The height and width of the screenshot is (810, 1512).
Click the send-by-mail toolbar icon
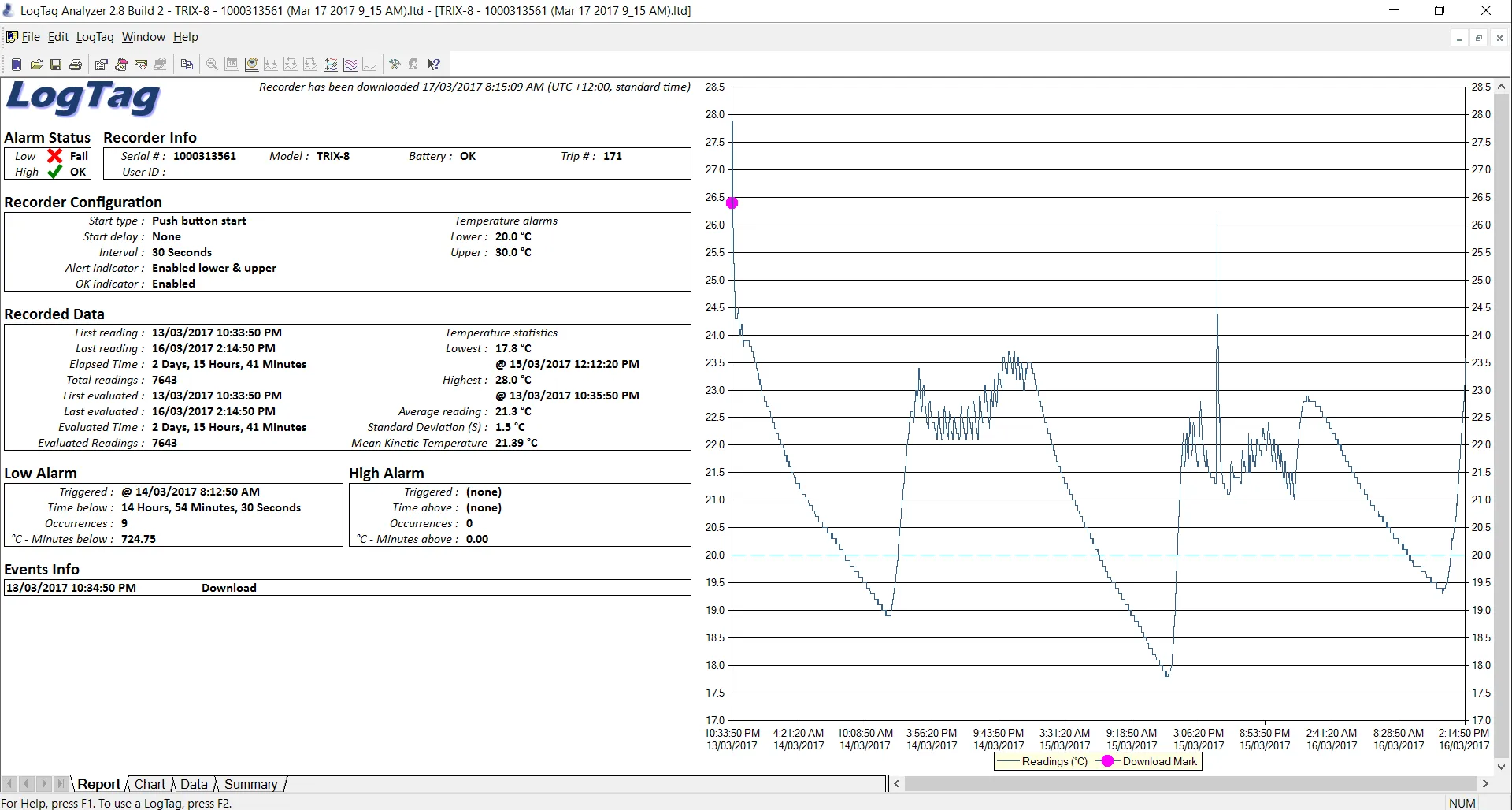(102, 65)
